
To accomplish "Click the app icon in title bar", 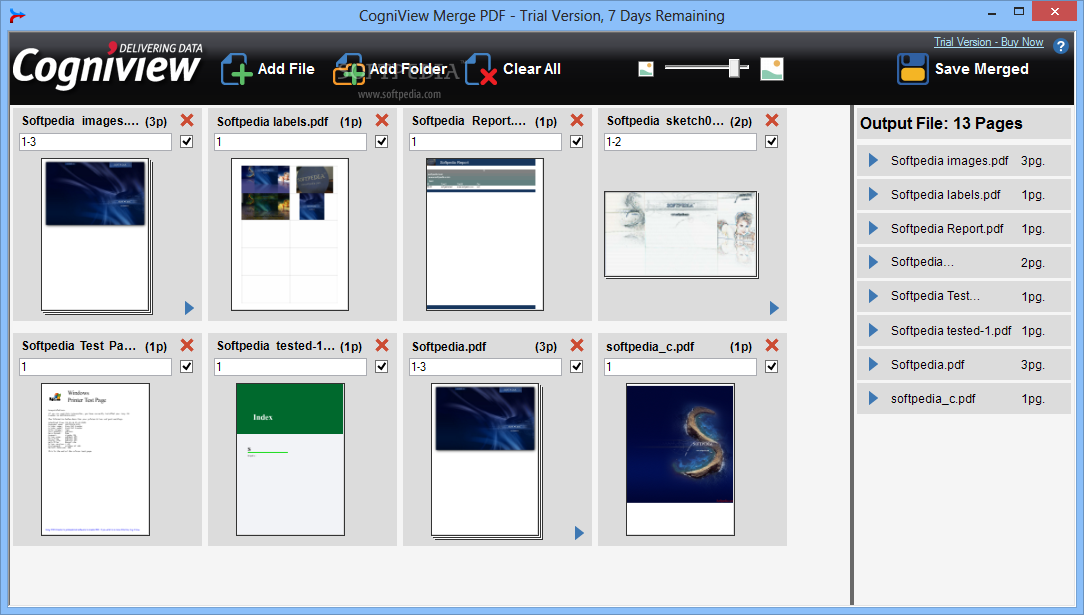I will pos(17,15).
